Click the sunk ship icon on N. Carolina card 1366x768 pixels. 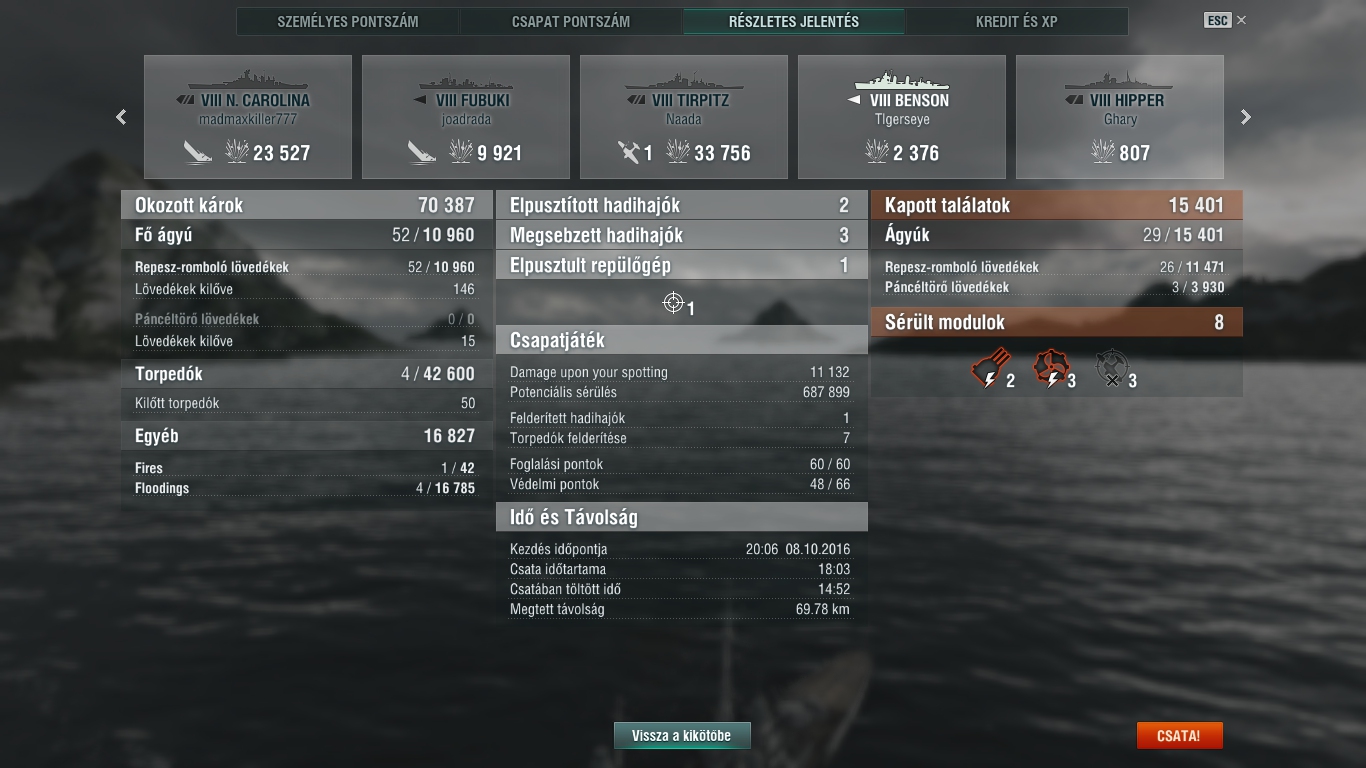(197, 152)
